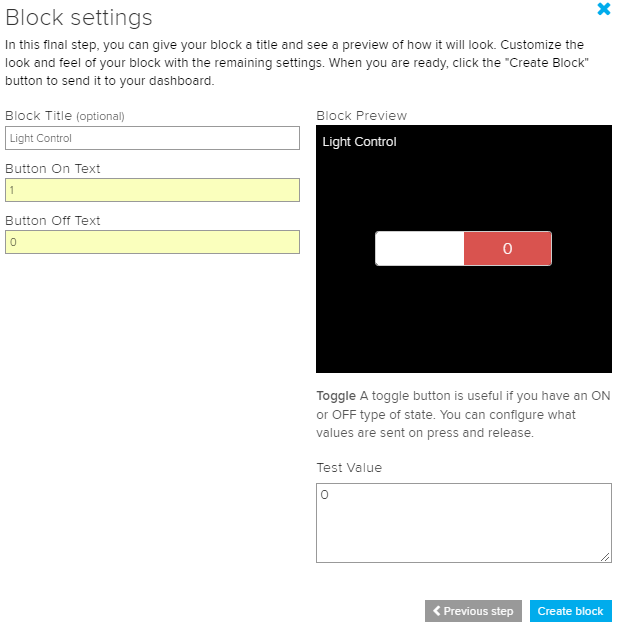Close the Block settings dialog
The height and width of the screenshot is (627, 622).
pyautogui.click(x=603, y=9)
